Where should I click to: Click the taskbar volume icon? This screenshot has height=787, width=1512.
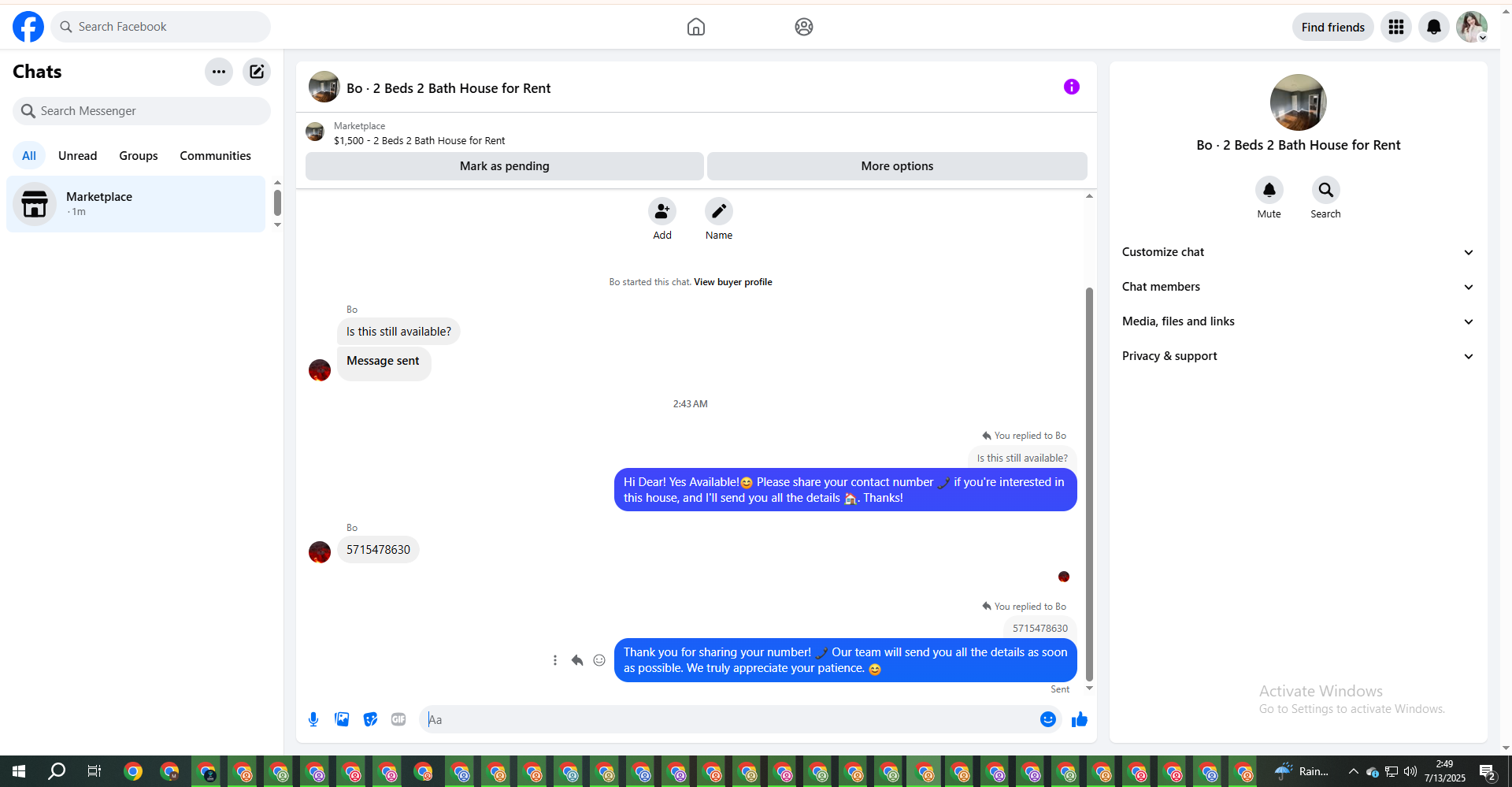pyautogui.click(x=1410, y=771)
